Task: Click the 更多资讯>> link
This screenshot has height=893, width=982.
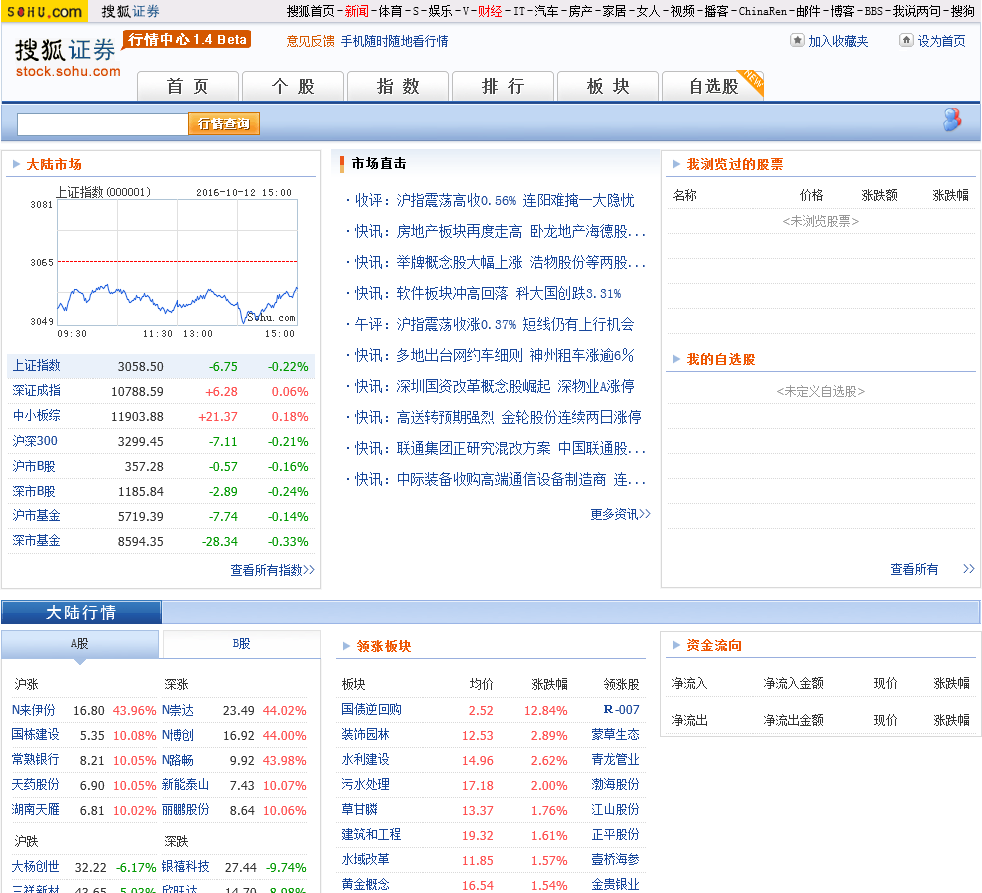Action: pyautogui.click(x=620, y=514)
